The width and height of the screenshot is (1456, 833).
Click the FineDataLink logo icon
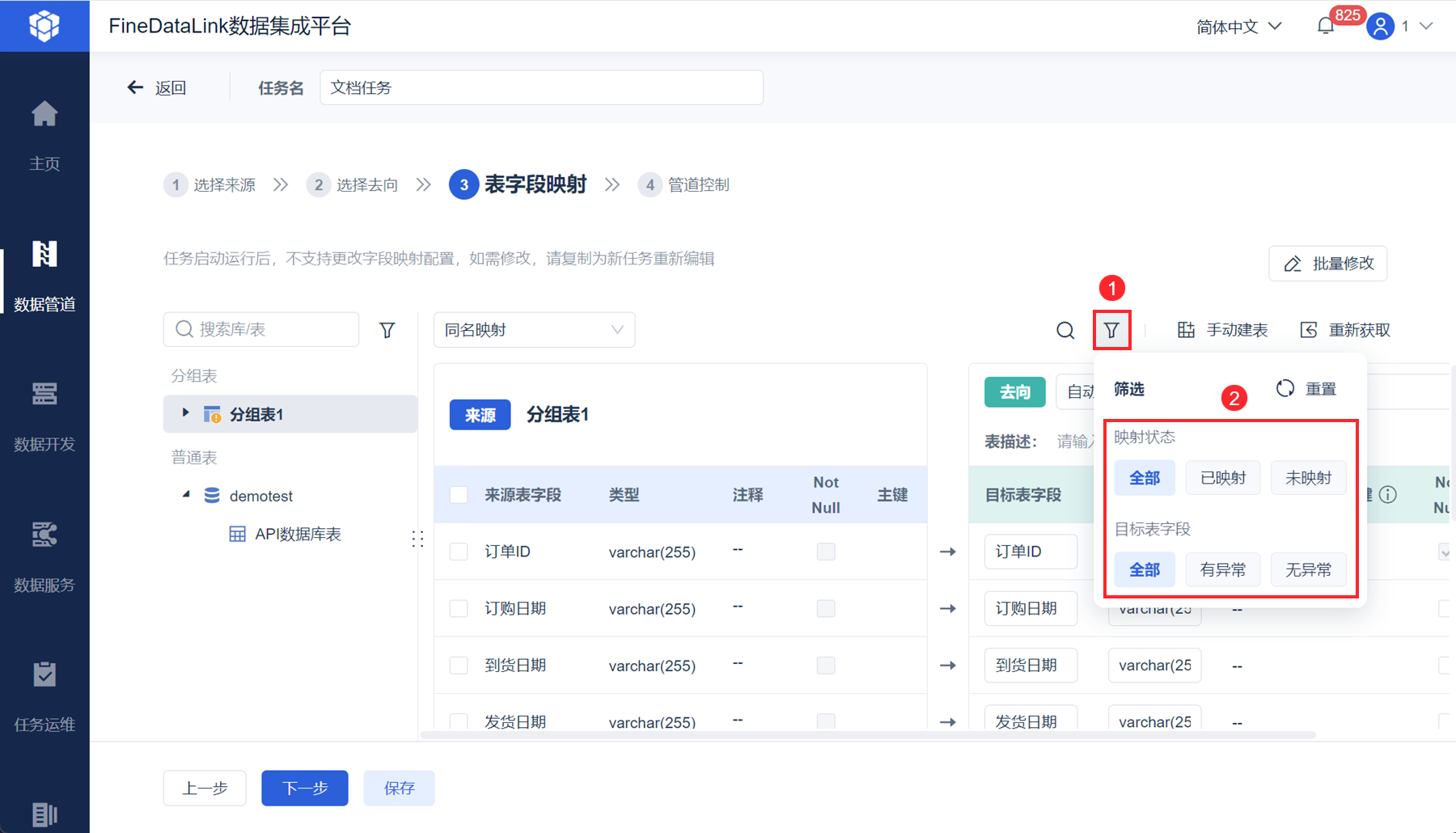(x=44, y=26)
